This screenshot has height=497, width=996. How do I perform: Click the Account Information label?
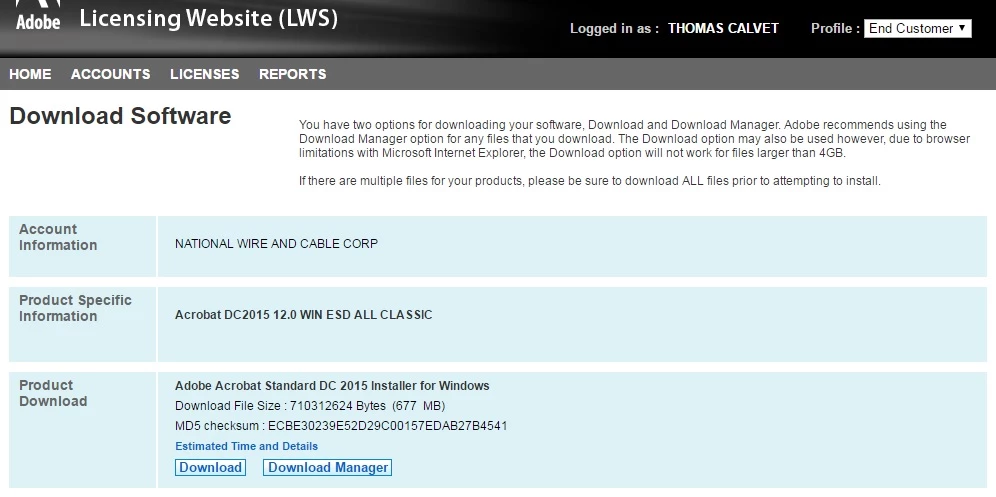(x=58, y=237)
